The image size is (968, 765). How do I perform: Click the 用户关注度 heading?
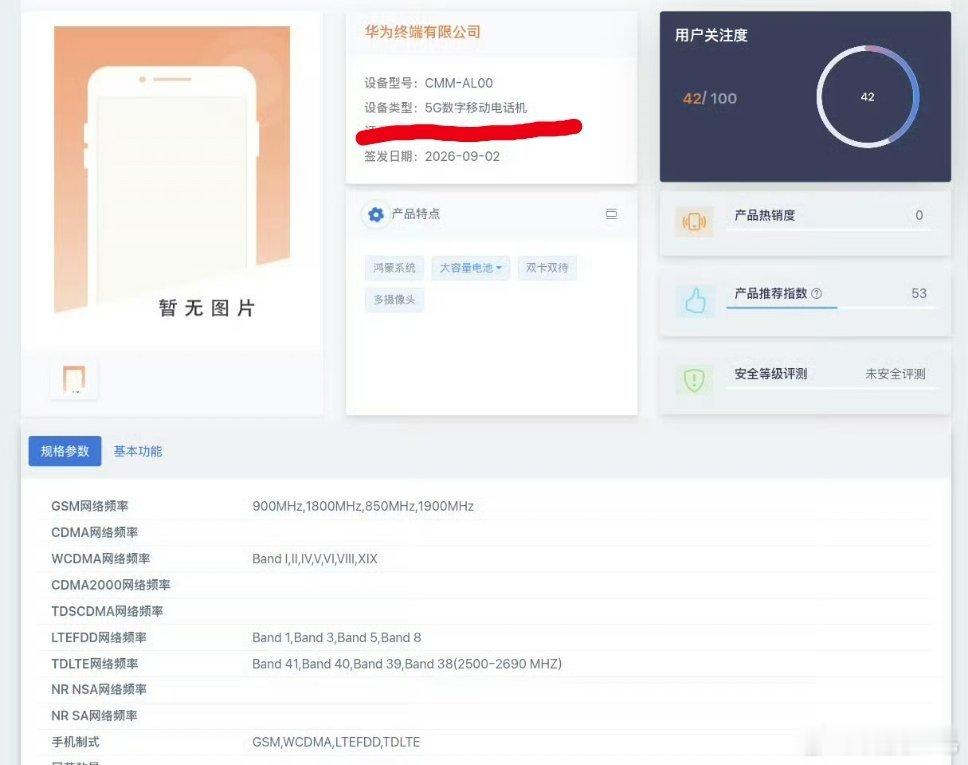711,35
